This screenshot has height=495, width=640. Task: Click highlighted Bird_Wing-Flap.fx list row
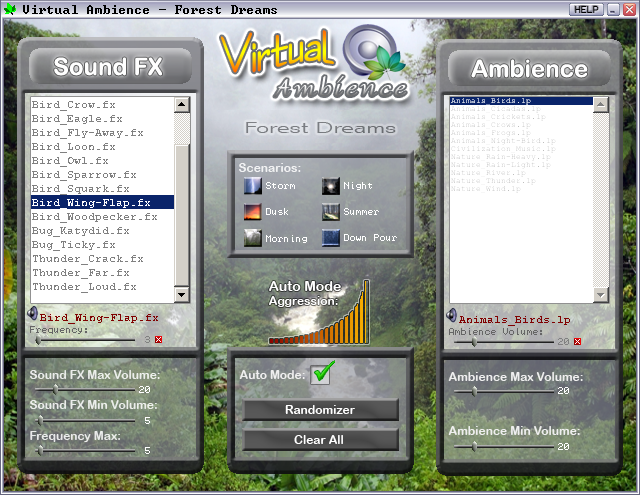pos(102,202)
